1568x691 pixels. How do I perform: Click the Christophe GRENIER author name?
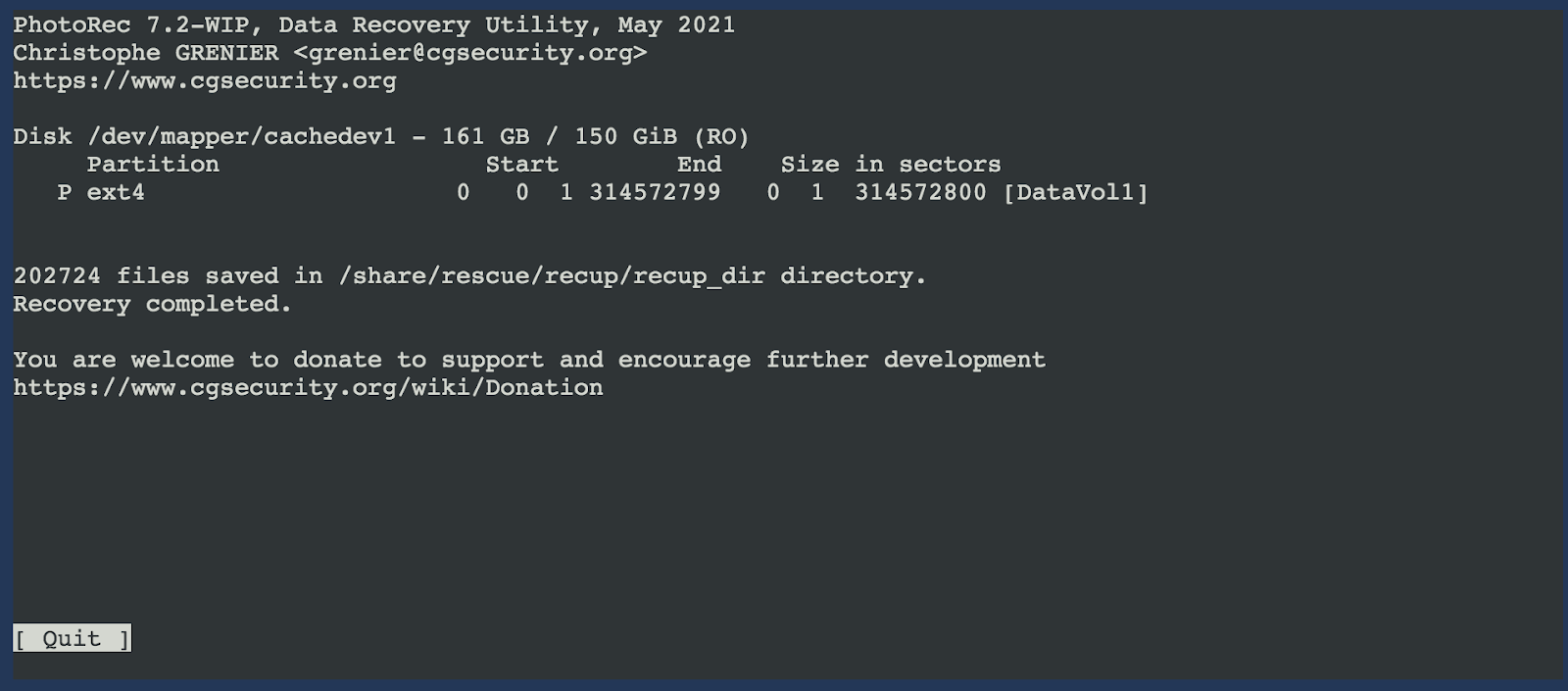click(145, 53)
